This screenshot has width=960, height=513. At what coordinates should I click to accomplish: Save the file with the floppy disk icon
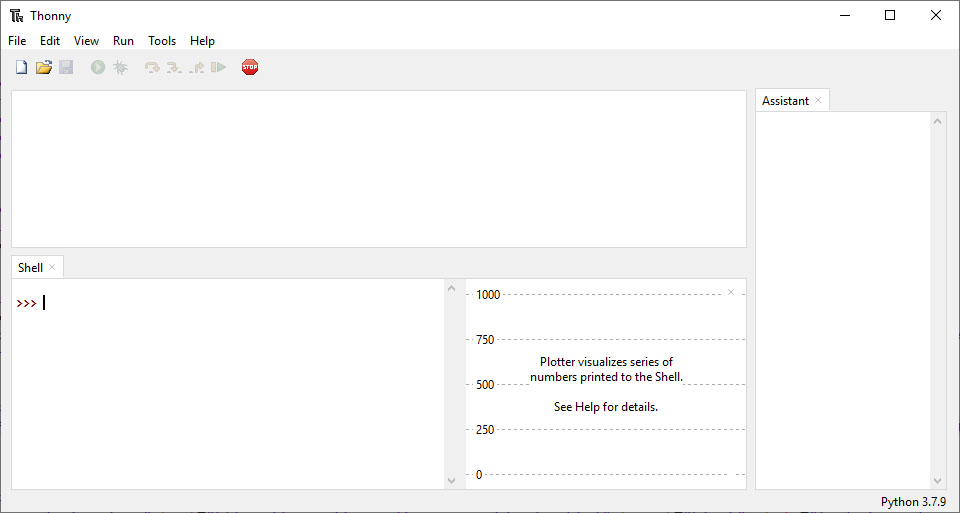pos(66,67)
